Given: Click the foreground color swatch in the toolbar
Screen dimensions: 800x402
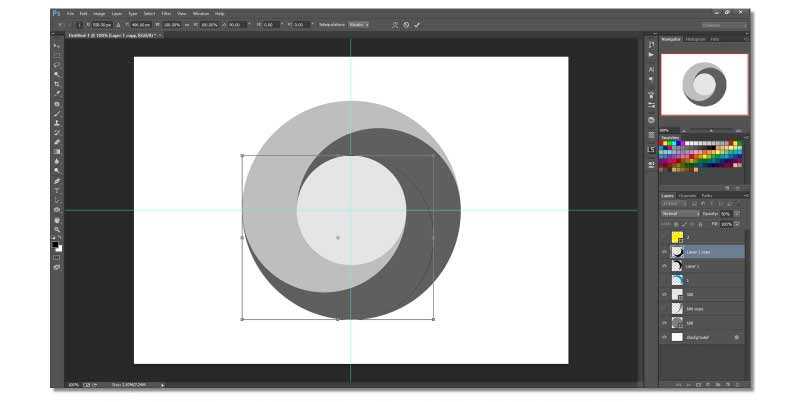Looking at the screenshot, I should (56, 243).
